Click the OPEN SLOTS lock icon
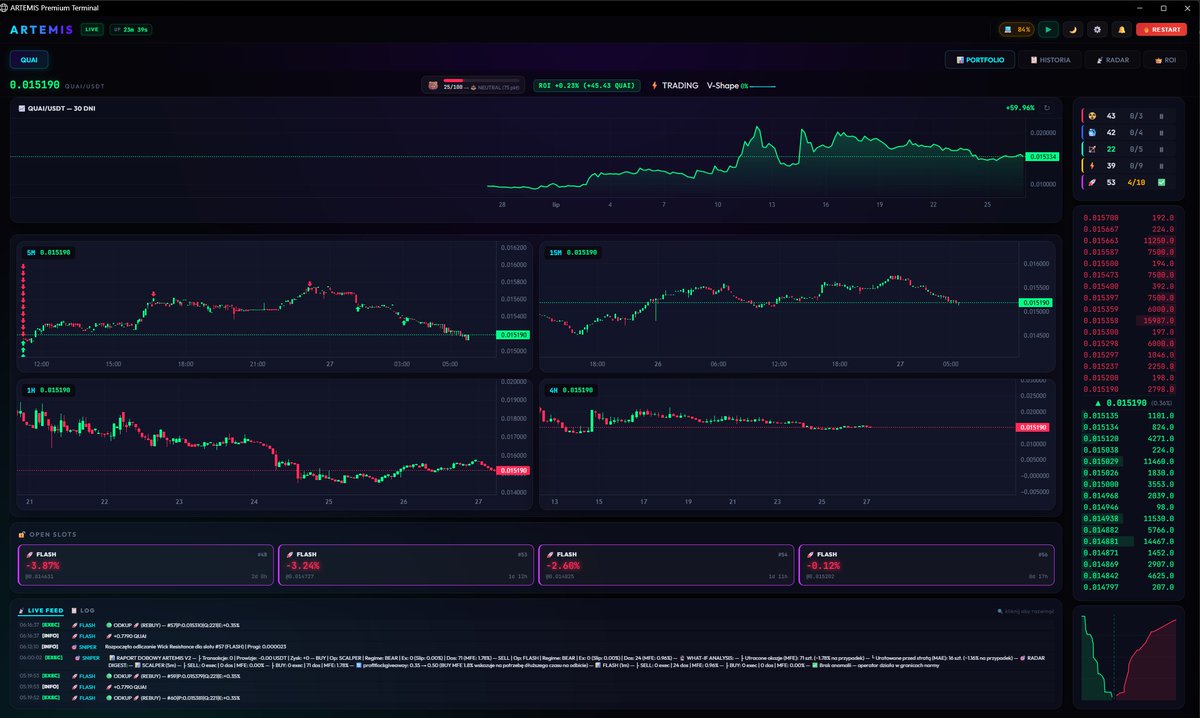Screen dimensions: 1200x718 click(22, 533)
